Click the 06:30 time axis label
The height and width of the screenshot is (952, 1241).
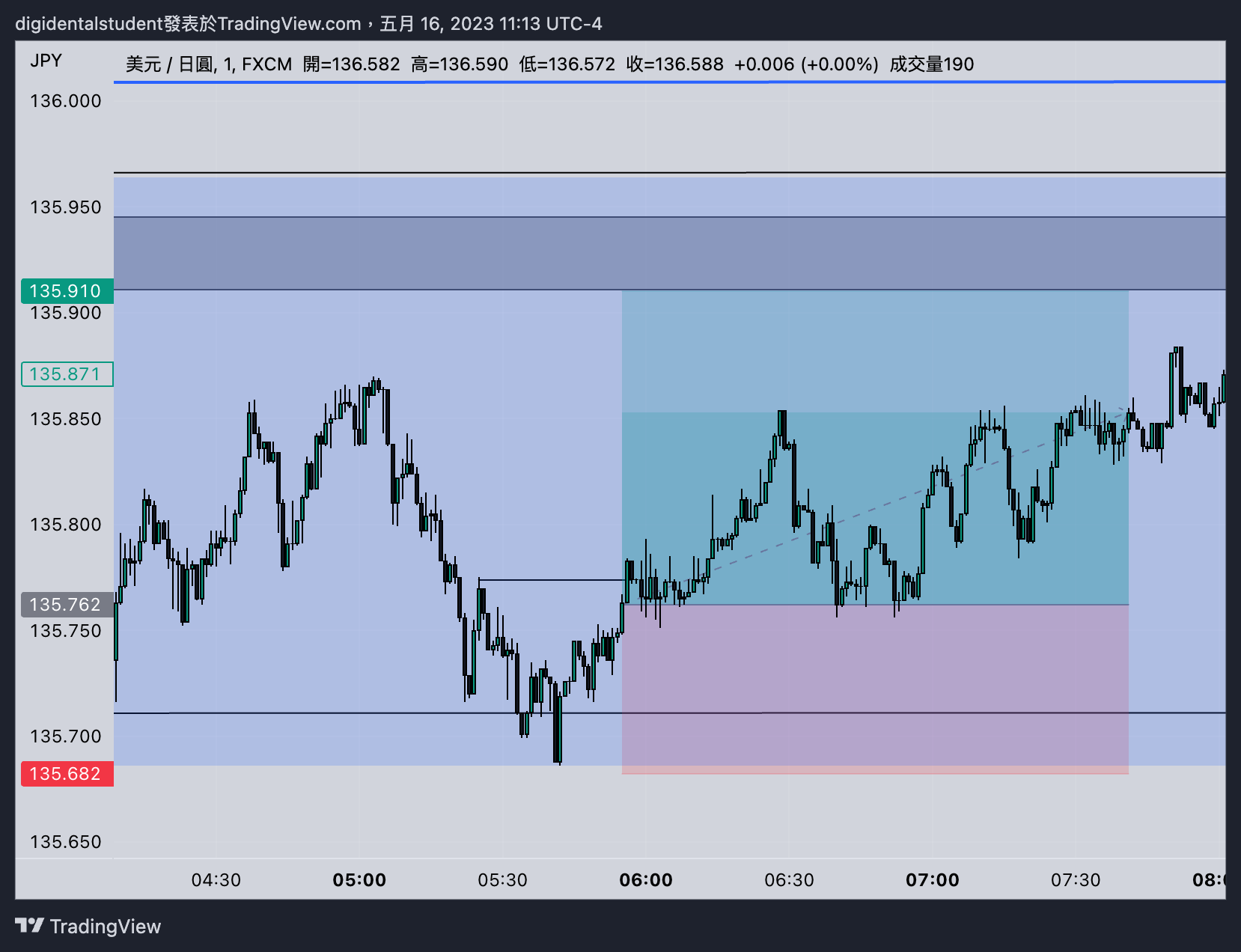[790, 880]
